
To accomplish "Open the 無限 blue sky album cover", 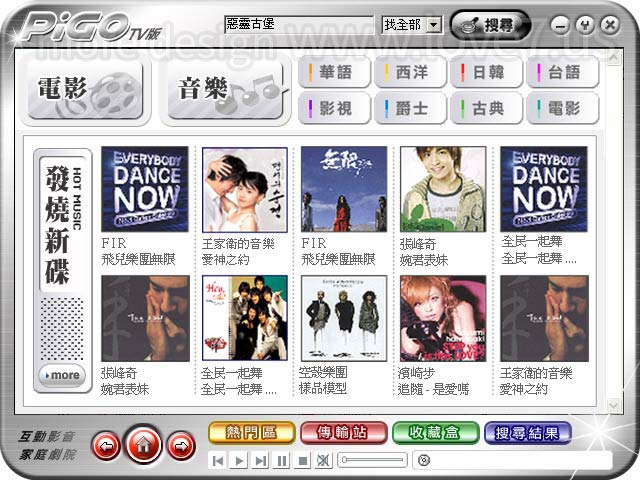I will click(x=344, y=189).
